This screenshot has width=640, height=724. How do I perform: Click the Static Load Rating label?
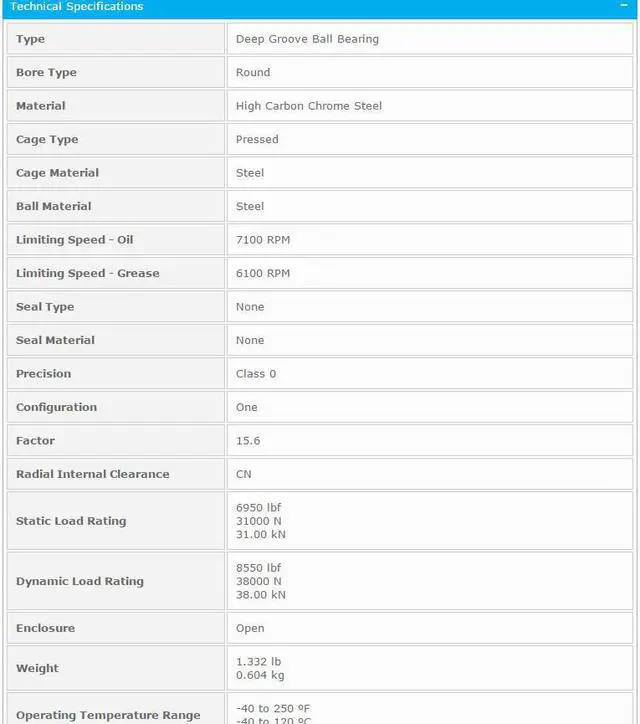(71, 521)
